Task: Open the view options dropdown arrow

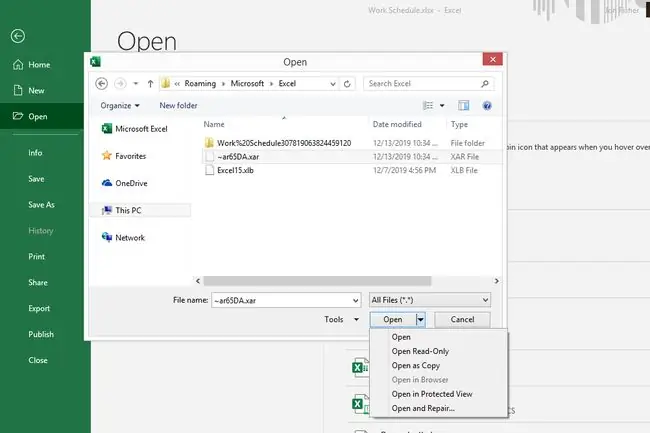Action: coord(442,106)
